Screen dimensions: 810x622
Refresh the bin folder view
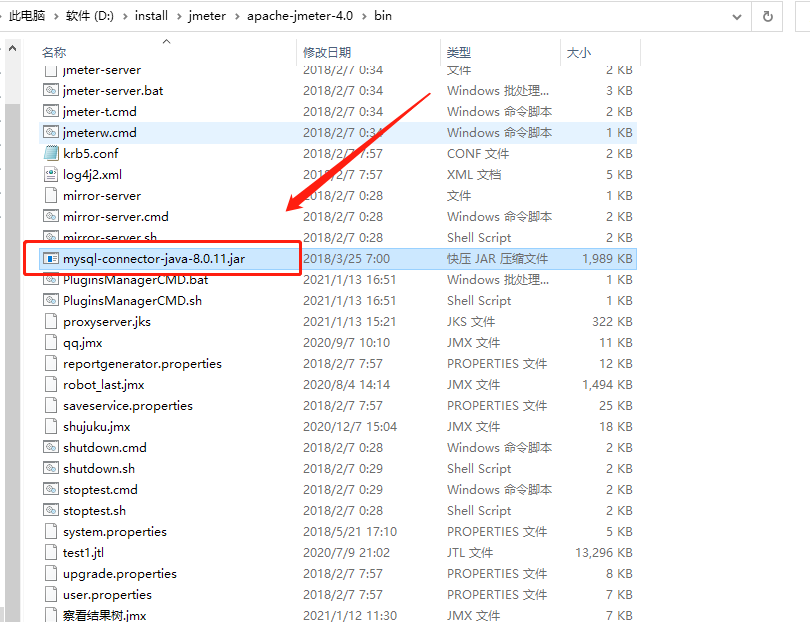[x=768, y=17]
